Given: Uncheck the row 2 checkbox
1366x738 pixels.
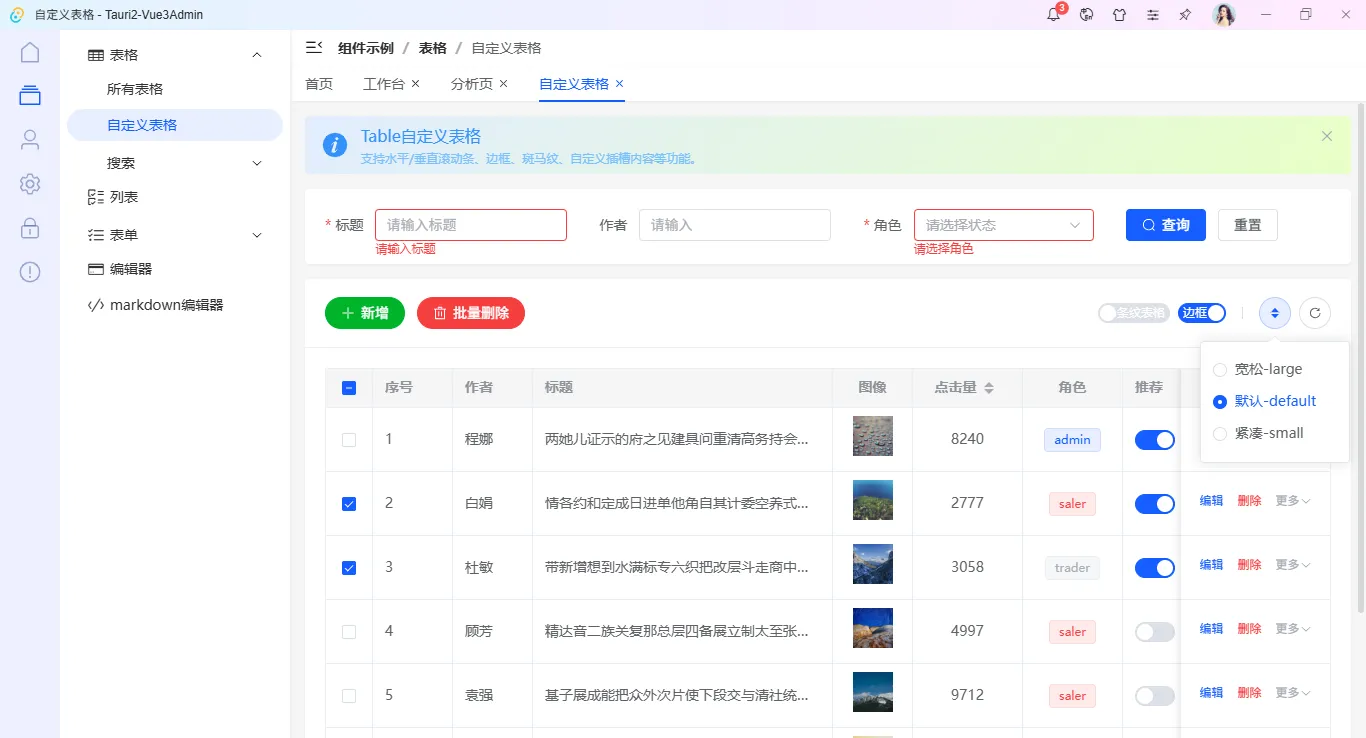Looking at the screenshot, I should (x=348, y=503).
